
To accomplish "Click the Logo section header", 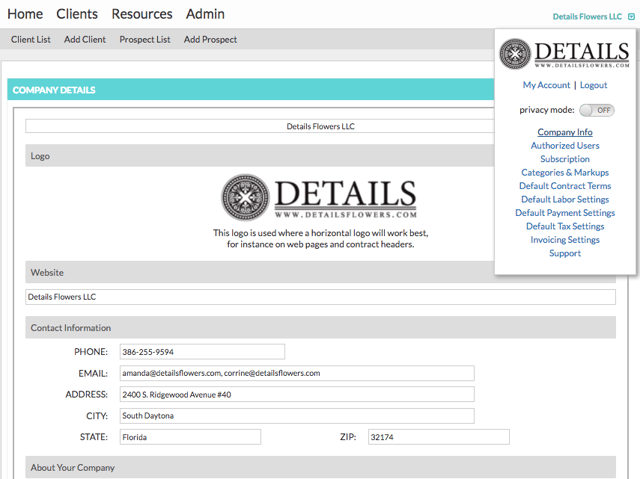I will click(260, 155).
